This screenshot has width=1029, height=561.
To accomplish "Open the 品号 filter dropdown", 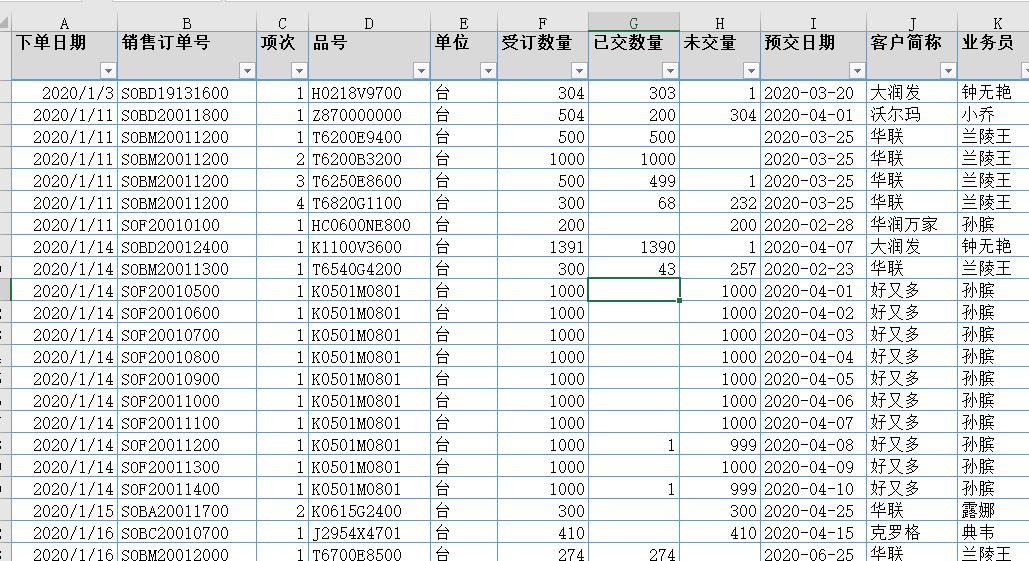I will point(421,70).
